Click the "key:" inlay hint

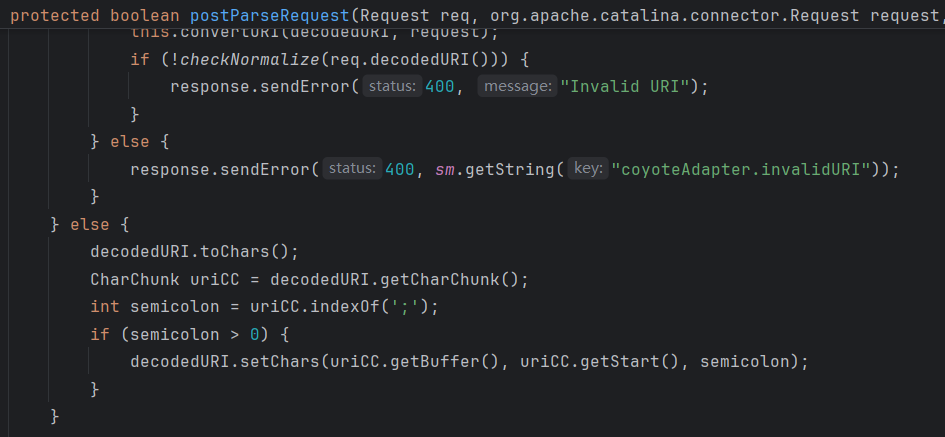(588, 169)
